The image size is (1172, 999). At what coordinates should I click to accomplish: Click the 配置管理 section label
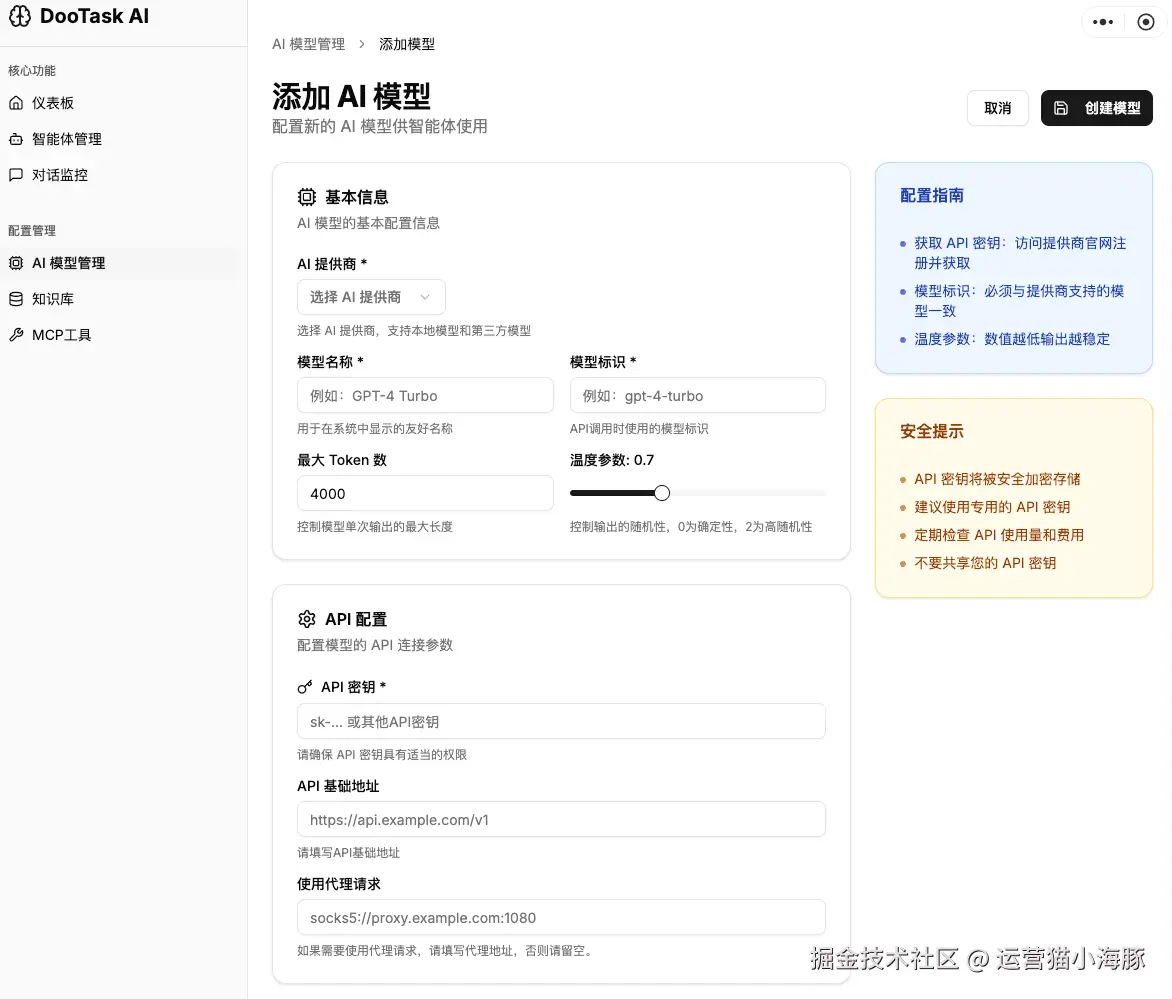pos(31,231)
